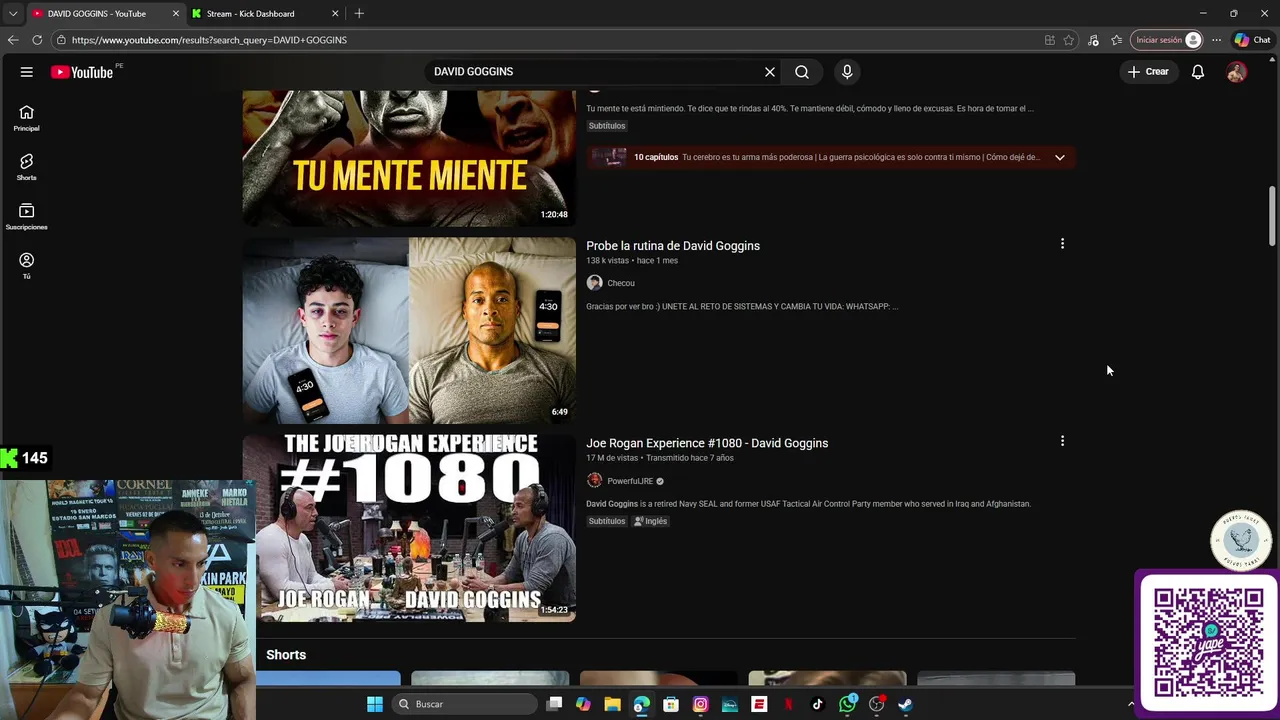1280x720 pixels.
Task: Open the Tú section in sidebar
Action: (27, 265)
